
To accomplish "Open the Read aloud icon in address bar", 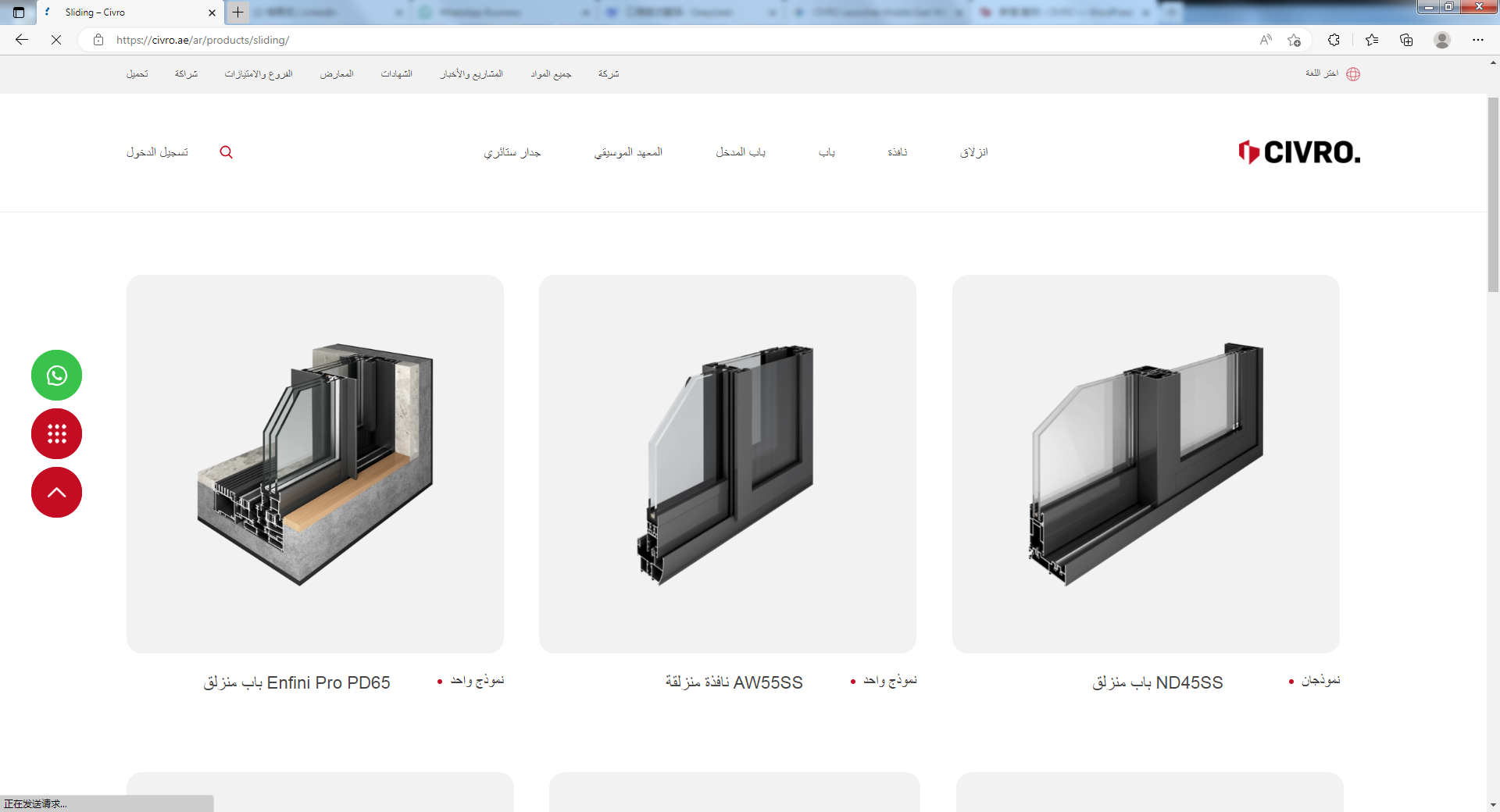I will (x=1266, y=40).
